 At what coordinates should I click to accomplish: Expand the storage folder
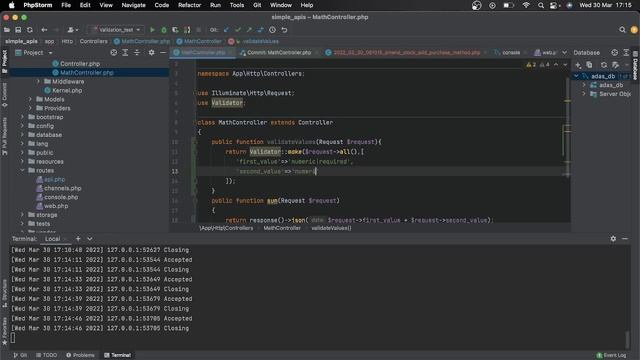coord(22,215)
